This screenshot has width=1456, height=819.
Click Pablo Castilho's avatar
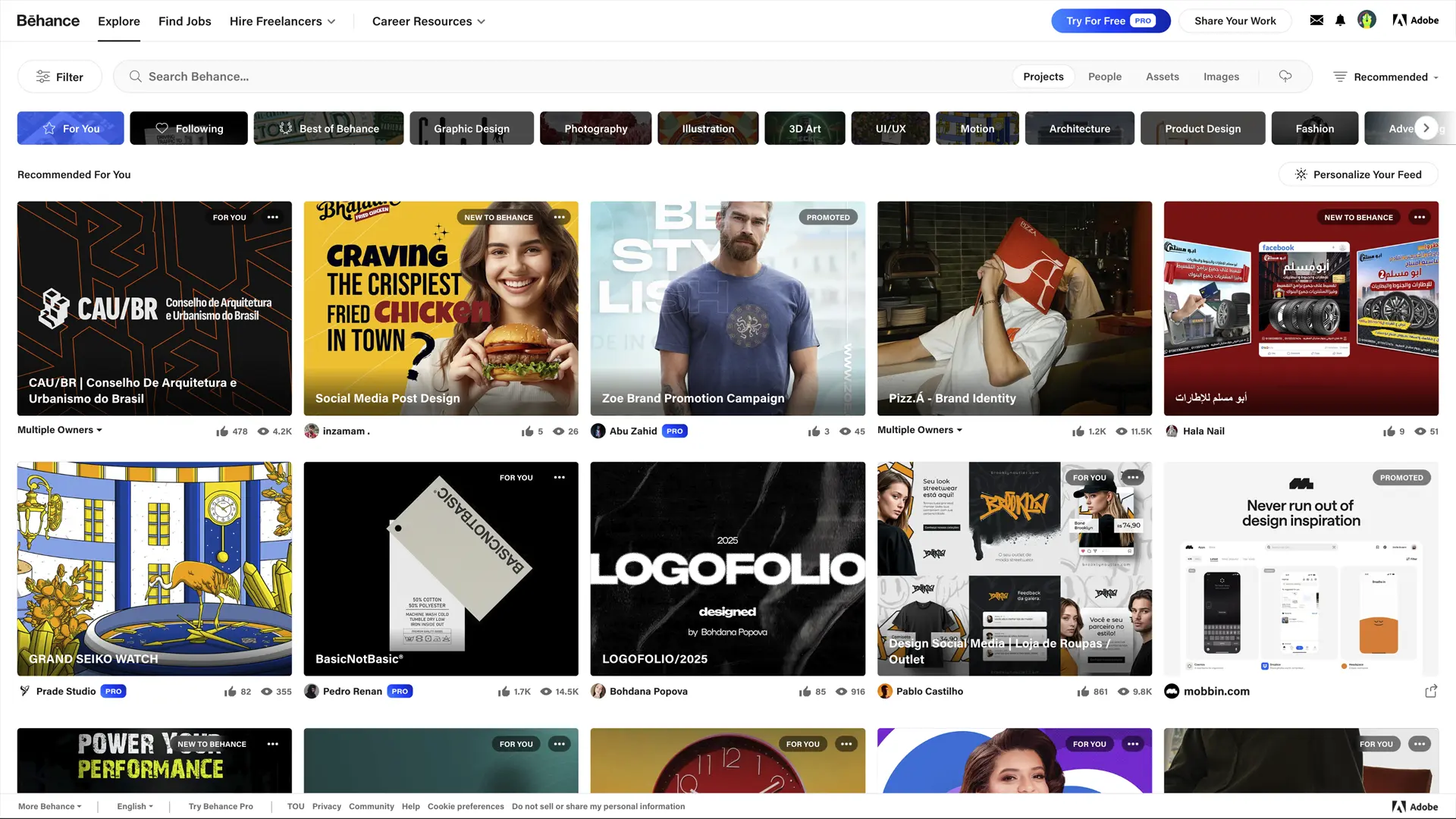(x=885, y=691)
